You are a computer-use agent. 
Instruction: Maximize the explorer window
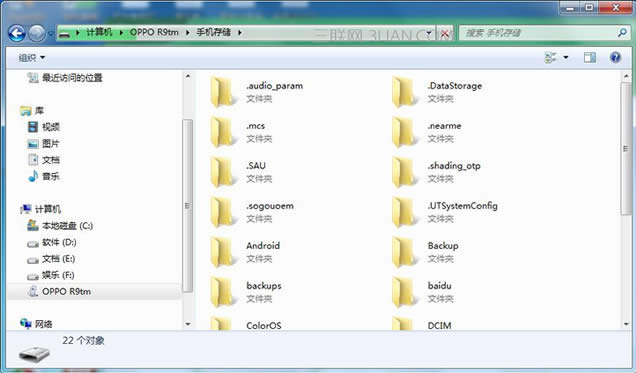coord(590,7)
